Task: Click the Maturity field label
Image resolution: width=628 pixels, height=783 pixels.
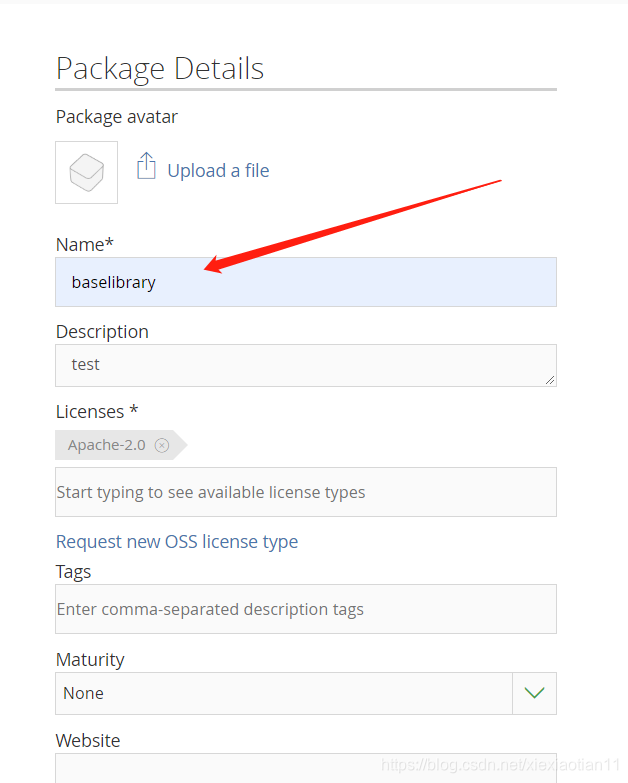Action: (x=90, y=660)
